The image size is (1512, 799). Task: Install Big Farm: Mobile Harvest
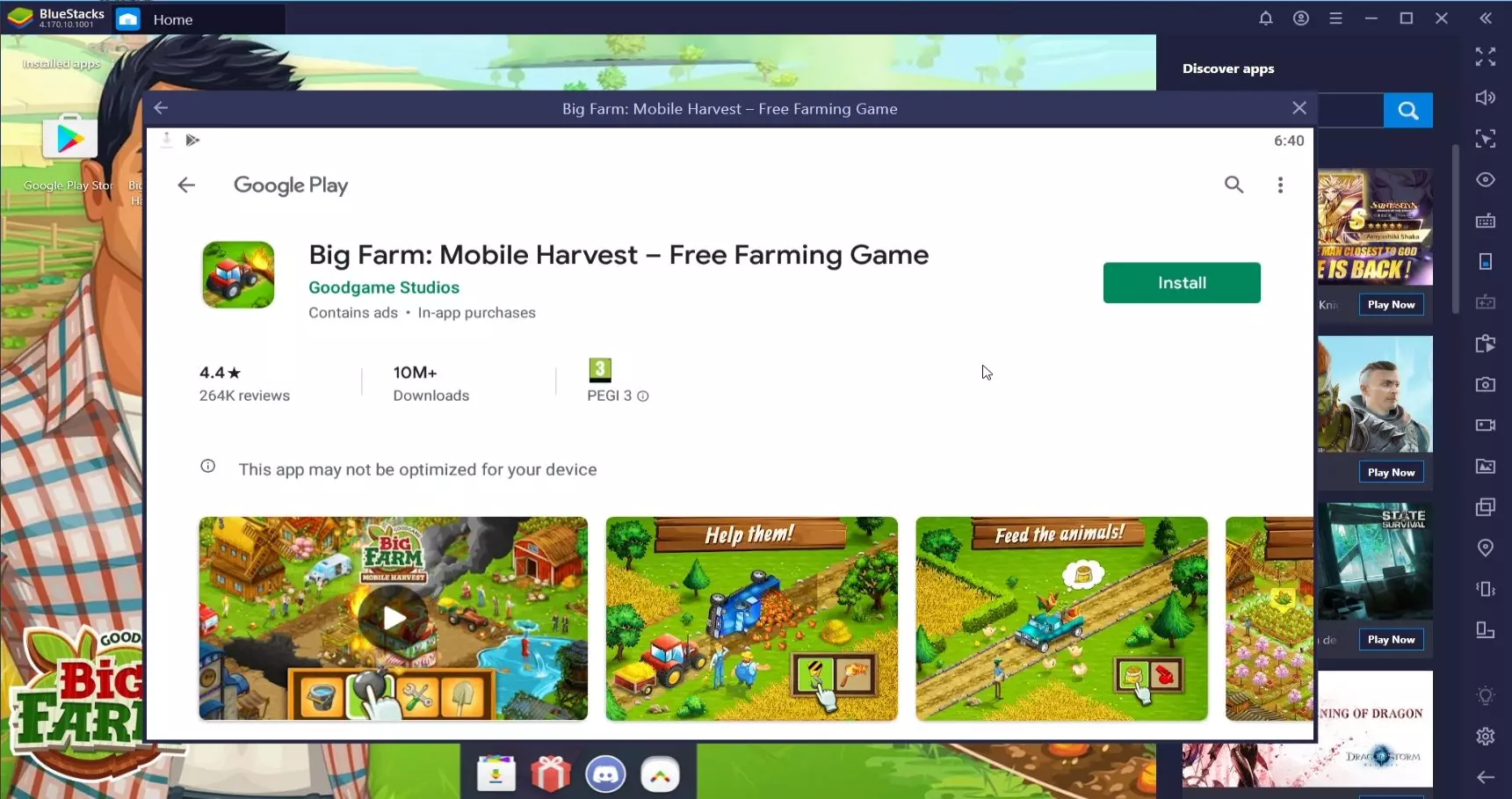pos(1182,283)
